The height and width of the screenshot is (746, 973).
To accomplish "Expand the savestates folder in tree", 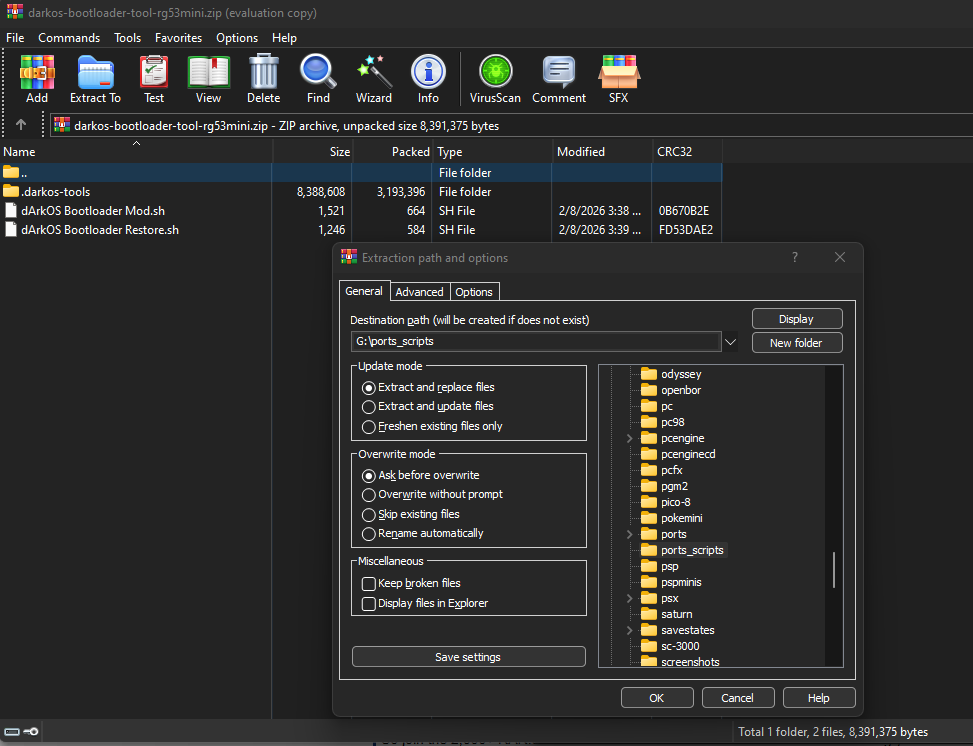I will [629, 631].
